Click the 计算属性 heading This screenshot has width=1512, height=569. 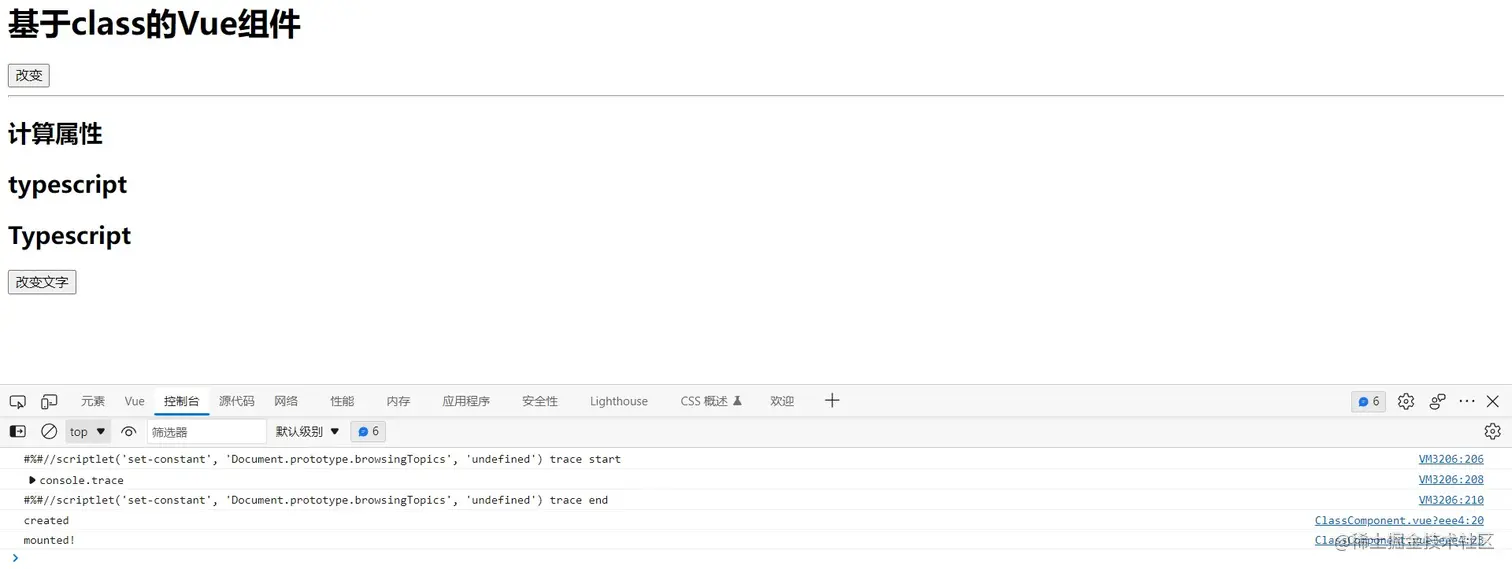click(x=55, y=133)
